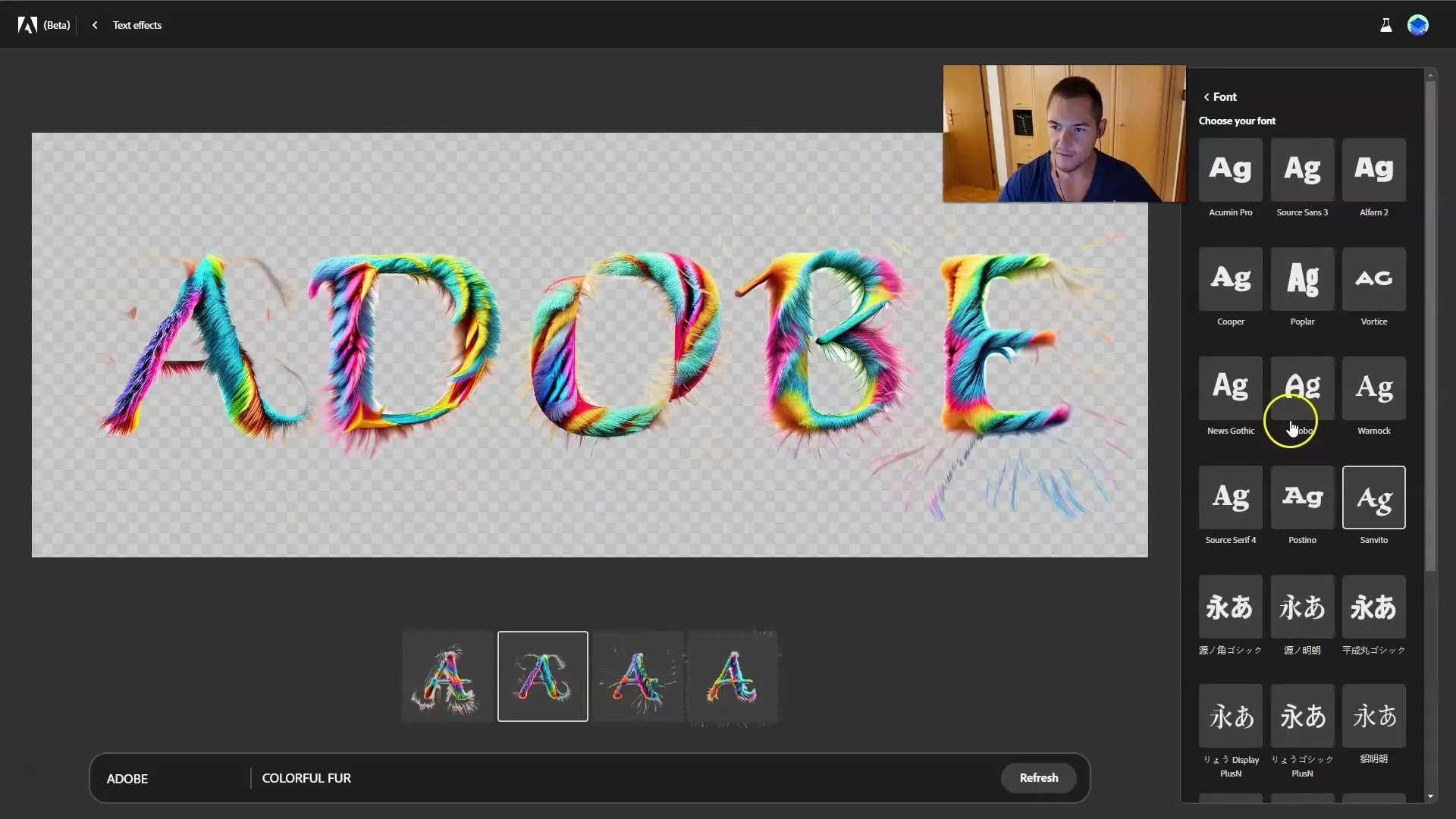Viewport: 1456px width, 819px height.
Task: Select the Poplar font tile
Action: coord(1302,278)
